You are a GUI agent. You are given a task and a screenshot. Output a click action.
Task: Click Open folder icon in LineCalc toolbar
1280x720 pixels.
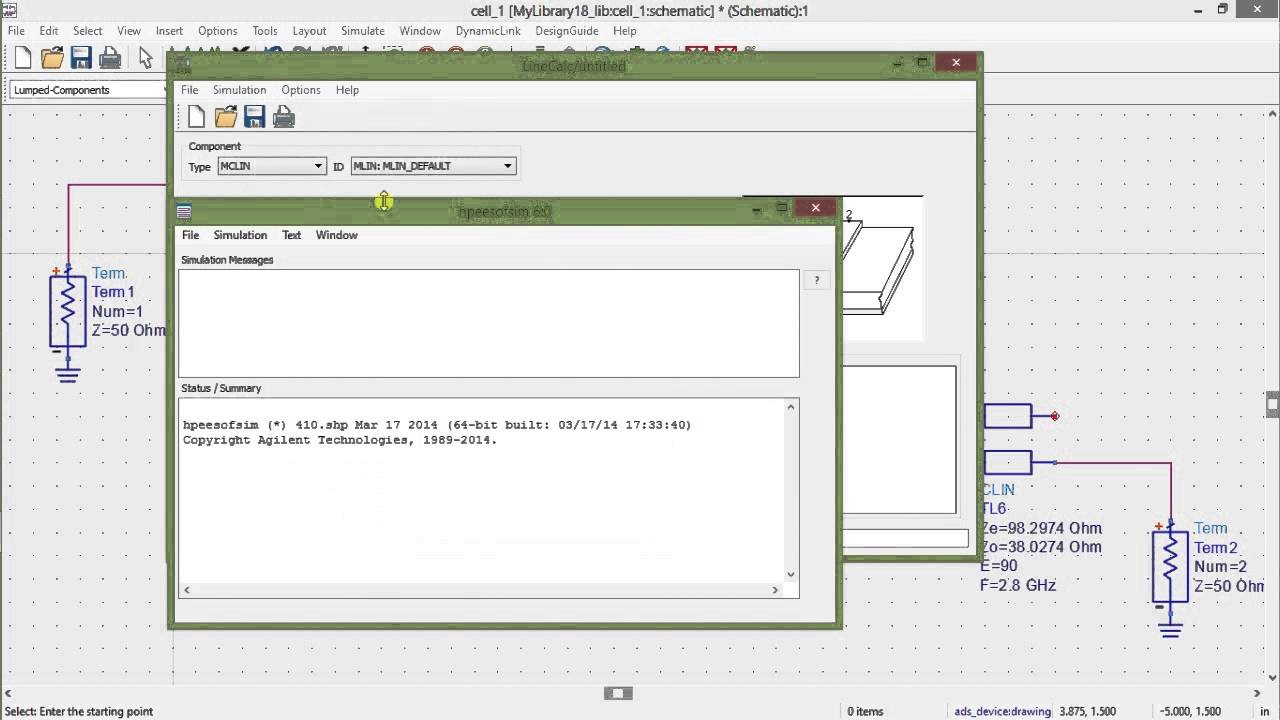(226, 117)
